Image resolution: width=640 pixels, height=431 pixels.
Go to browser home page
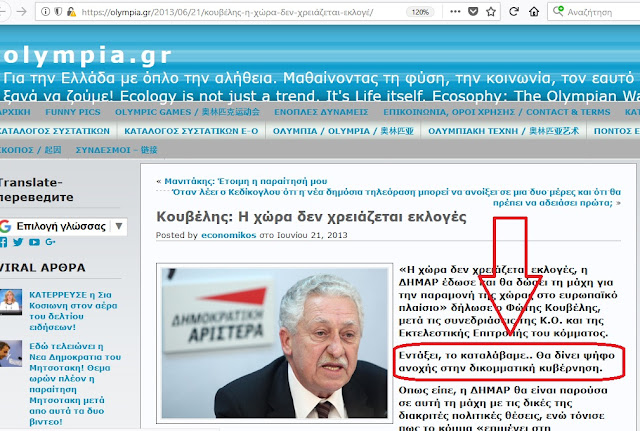coord(534,11)
